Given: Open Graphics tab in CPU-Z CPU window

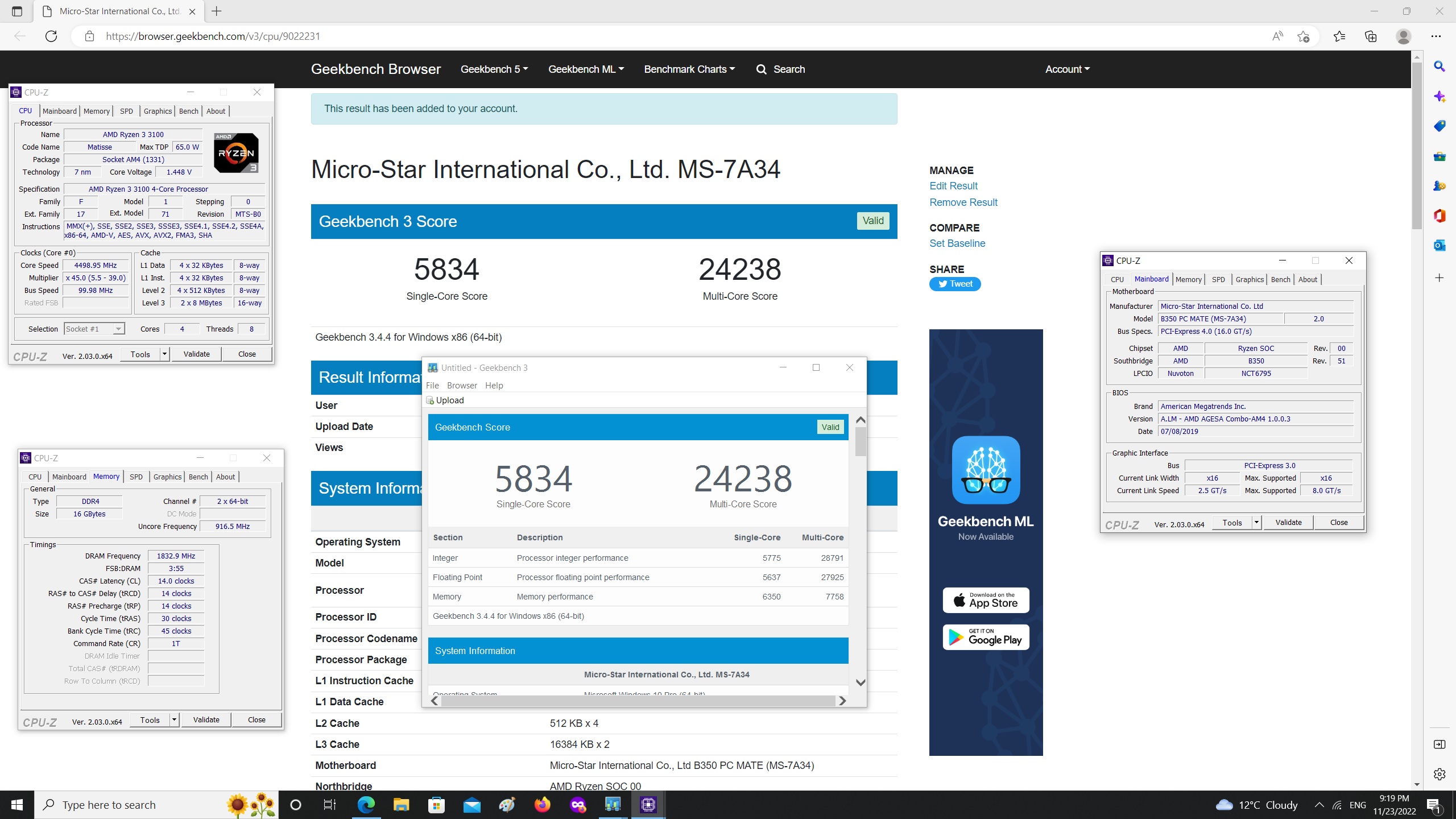Looking at the screenshot, I should coord(158,111).
